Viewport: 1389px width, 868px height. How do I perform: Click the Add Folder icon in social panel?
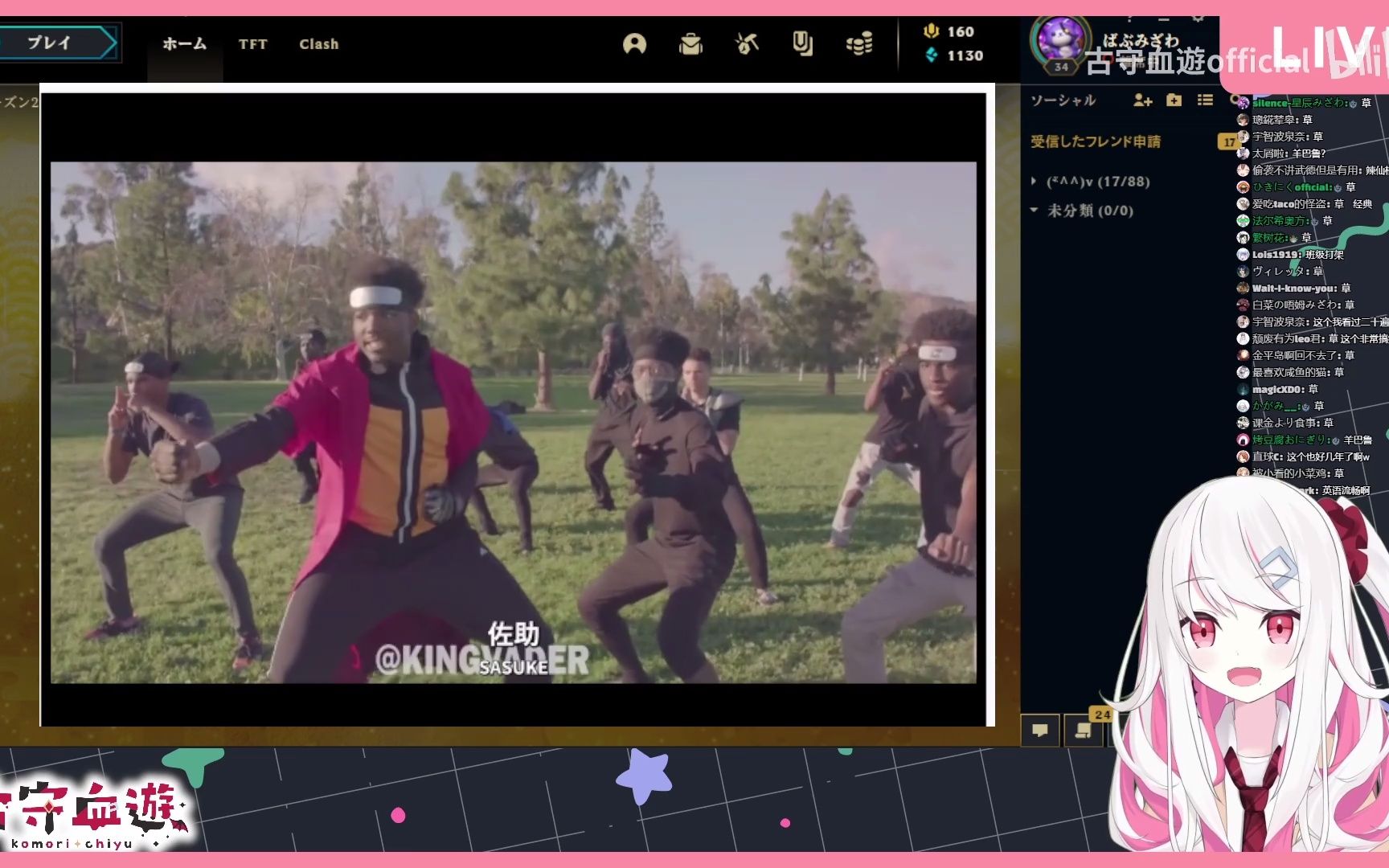click(1174, 100)
